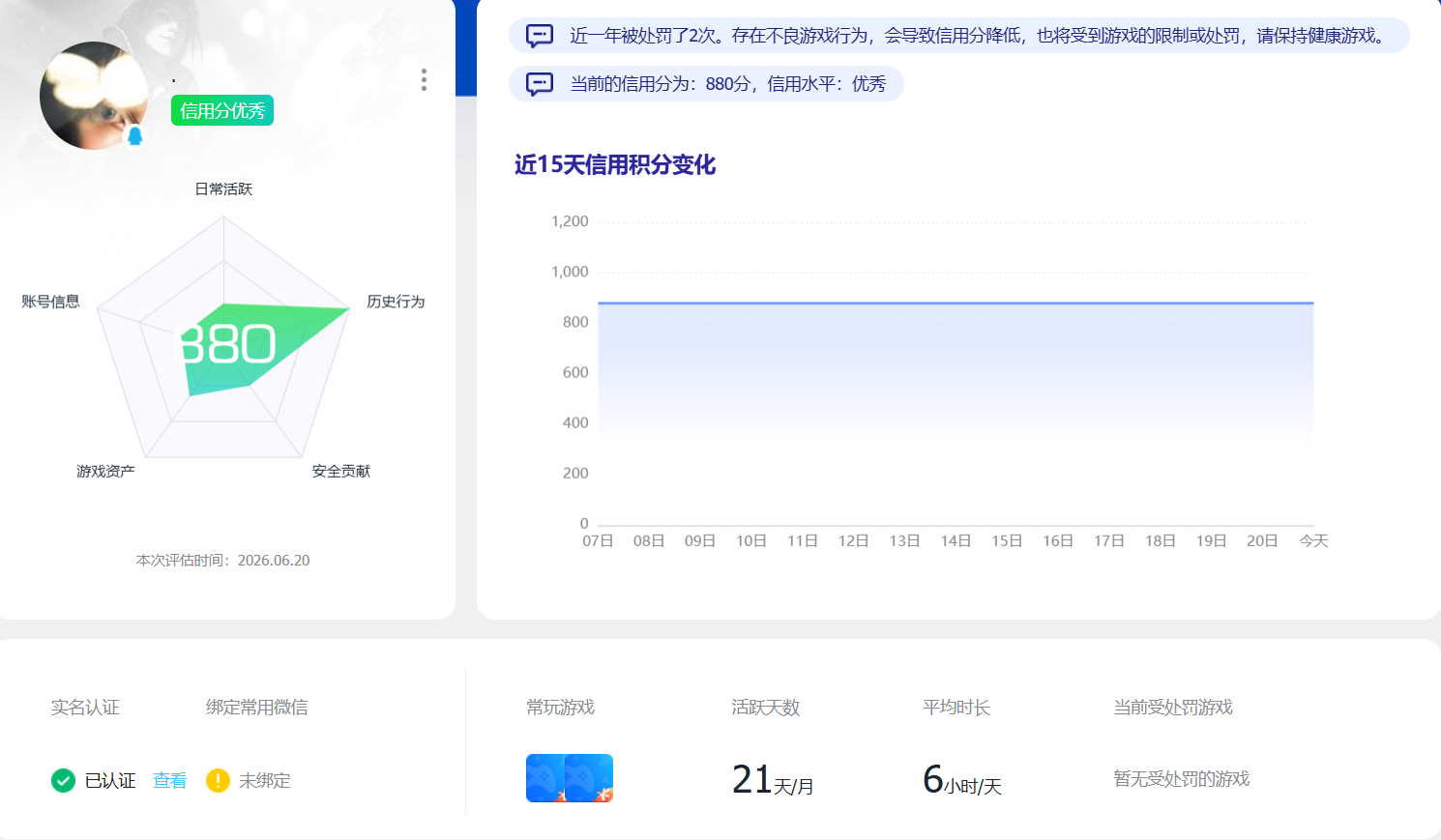Screen dimensions: 1441x840
Task: Click the 本次评估时间 2026.06.20 text
Action: pos(222,561)
